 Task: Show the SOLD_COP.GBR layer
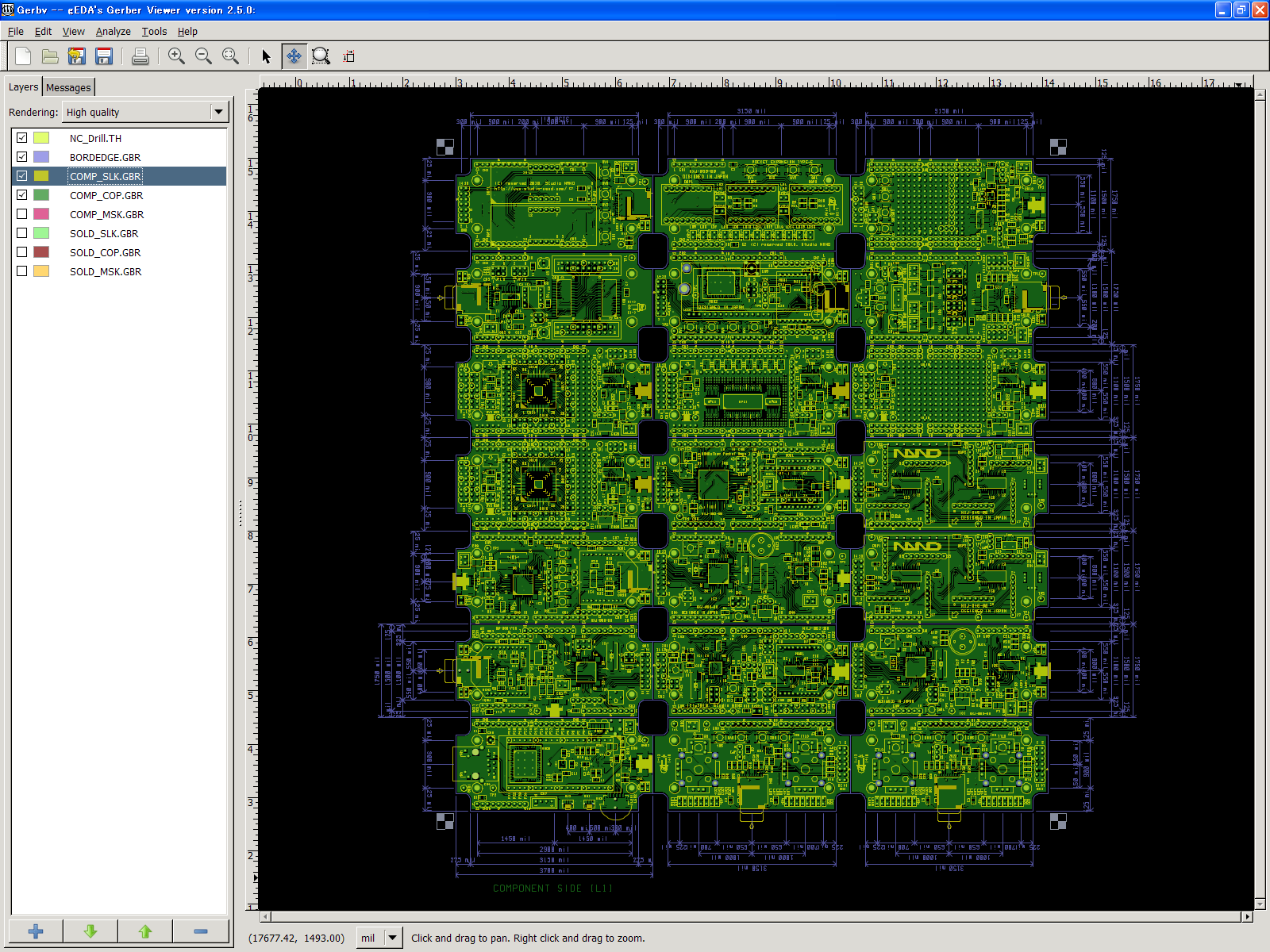pyautogui.click(x=22, y=252)
